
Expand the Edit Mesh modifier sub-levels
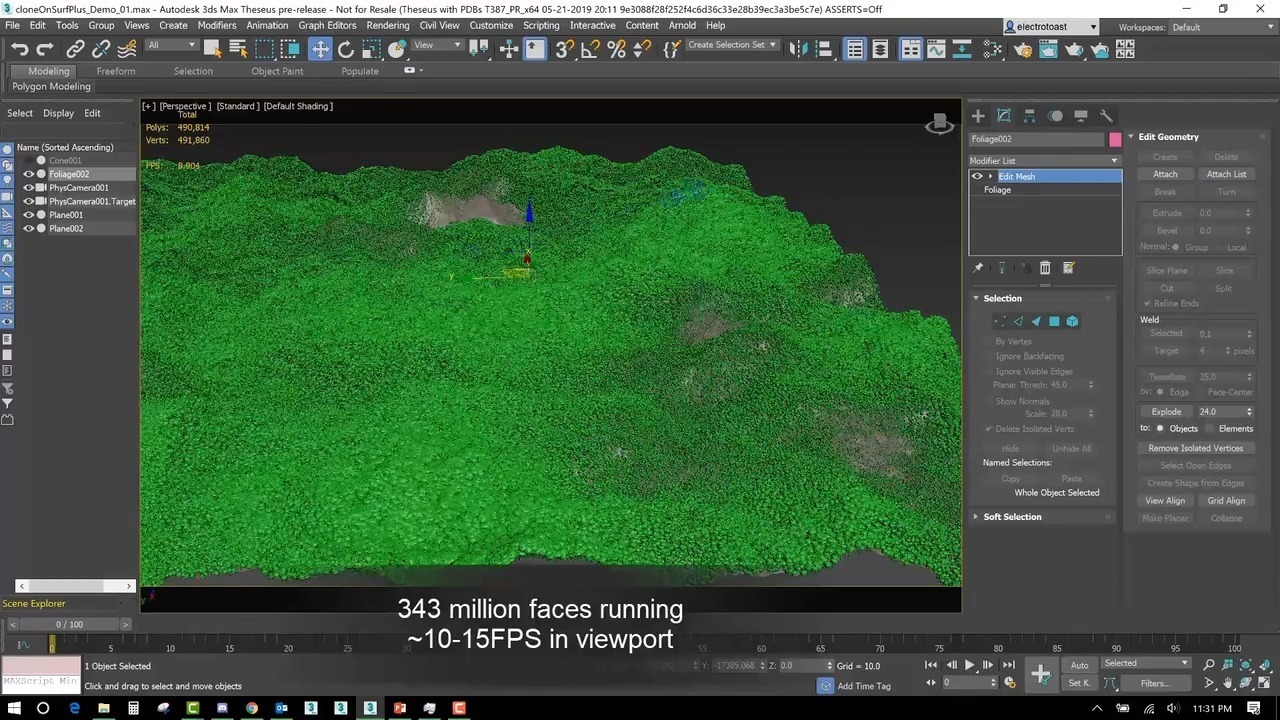(x=991, y=176)
